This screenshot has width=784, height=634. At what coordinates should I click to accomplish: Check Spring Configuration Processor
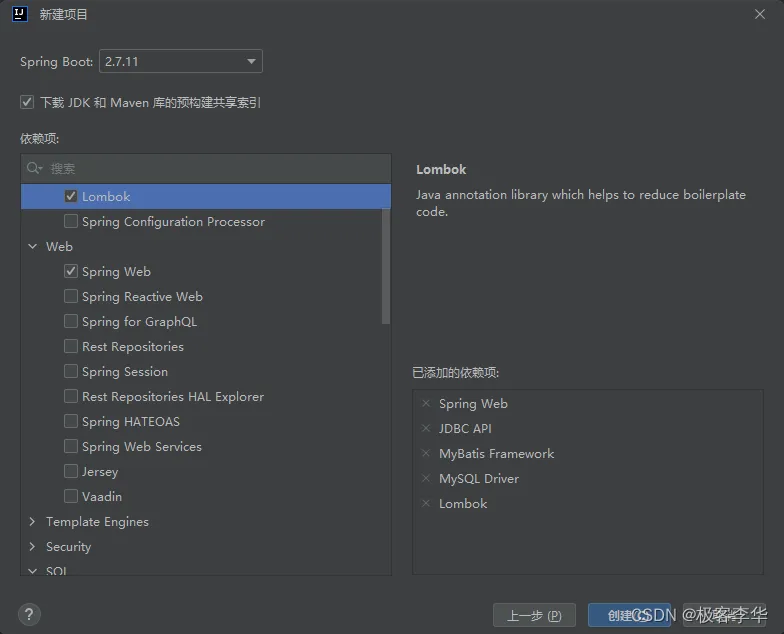click(x=71, y=222)
